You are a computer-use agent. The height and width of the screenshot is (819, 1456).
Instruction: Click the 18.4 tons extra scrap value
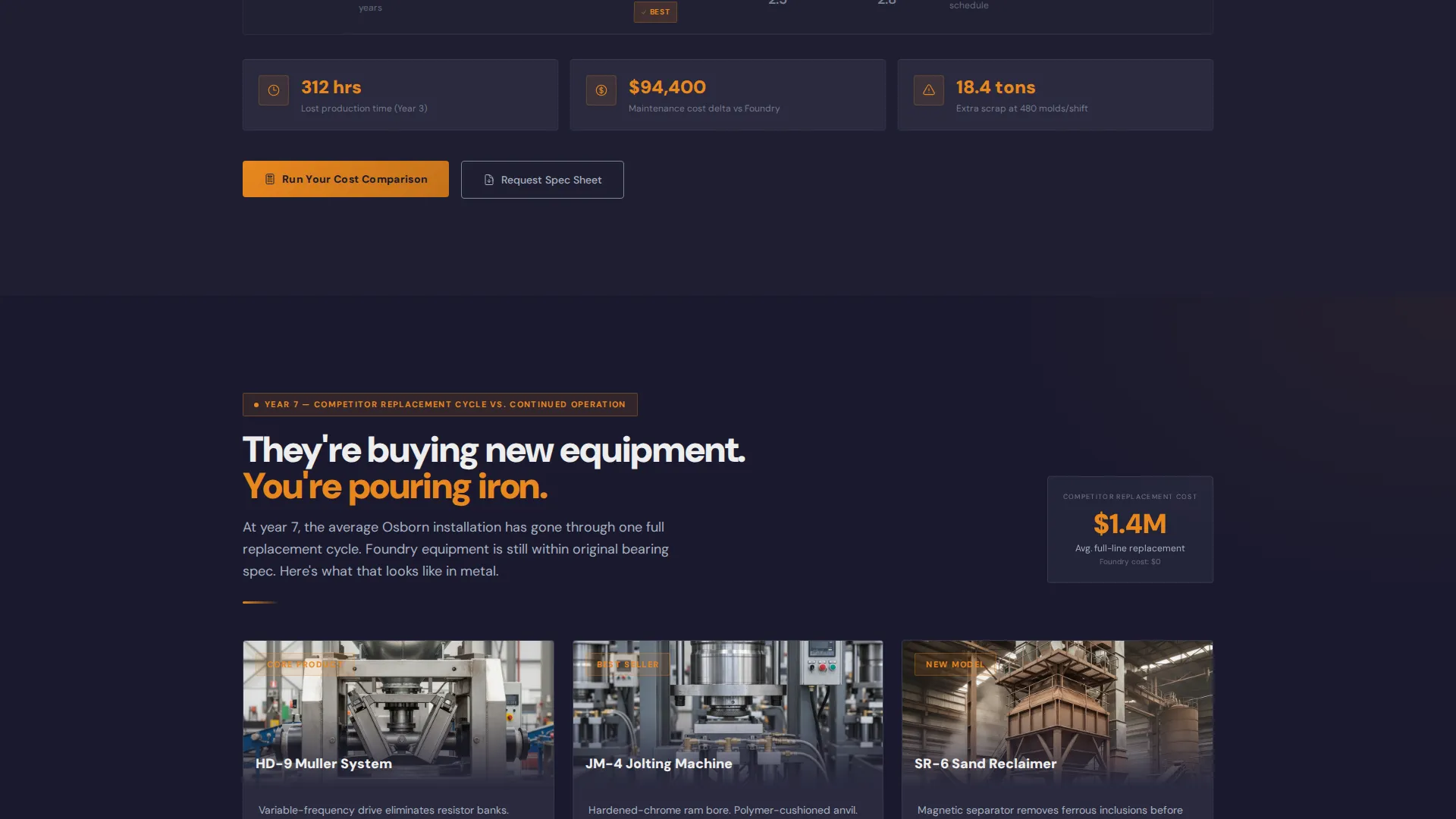996,87
